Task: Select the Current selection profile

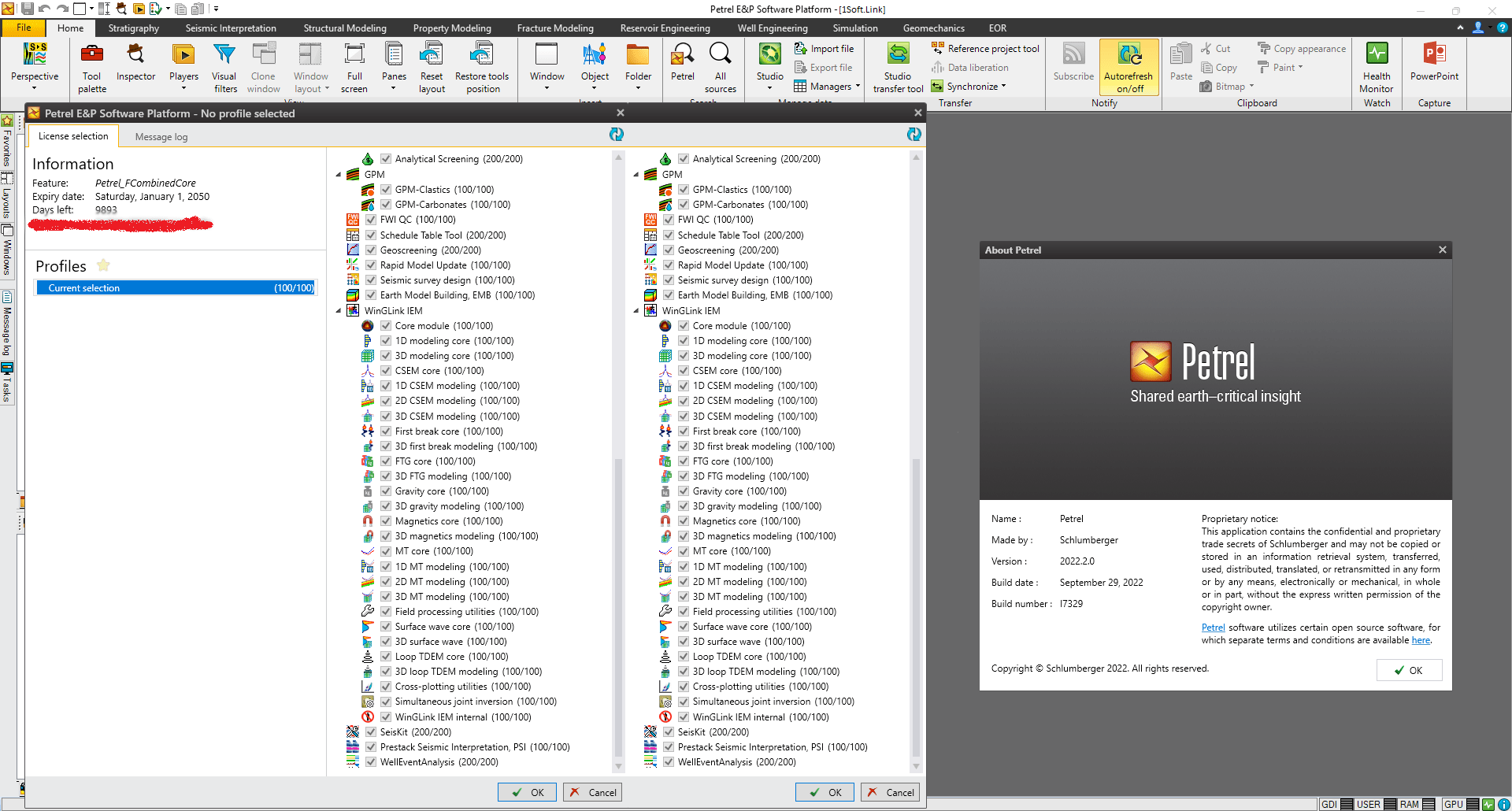Action: coord(176,288)
